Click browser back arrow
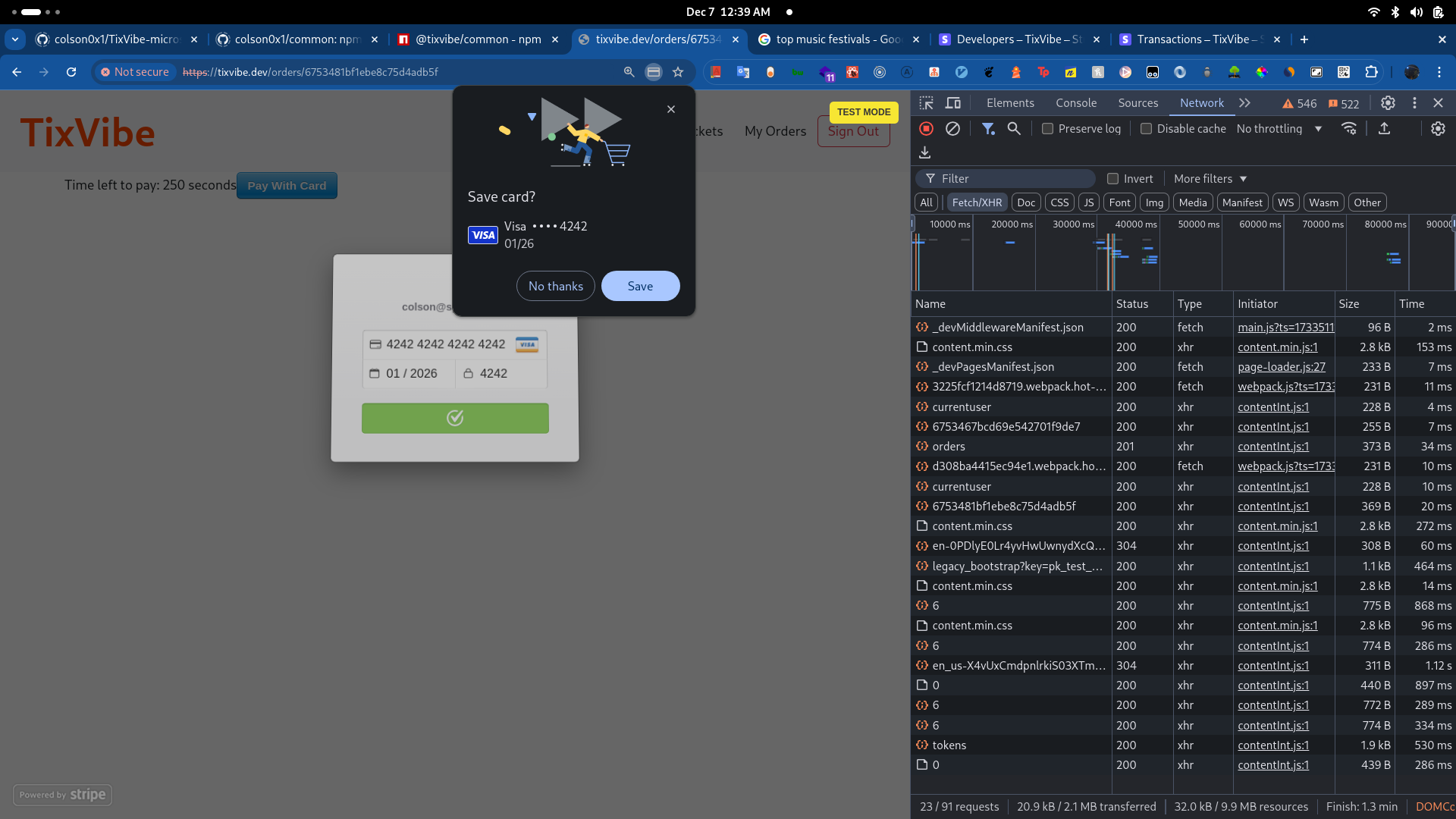This screenshot has width=1456, height=819. tap(17, 72)
